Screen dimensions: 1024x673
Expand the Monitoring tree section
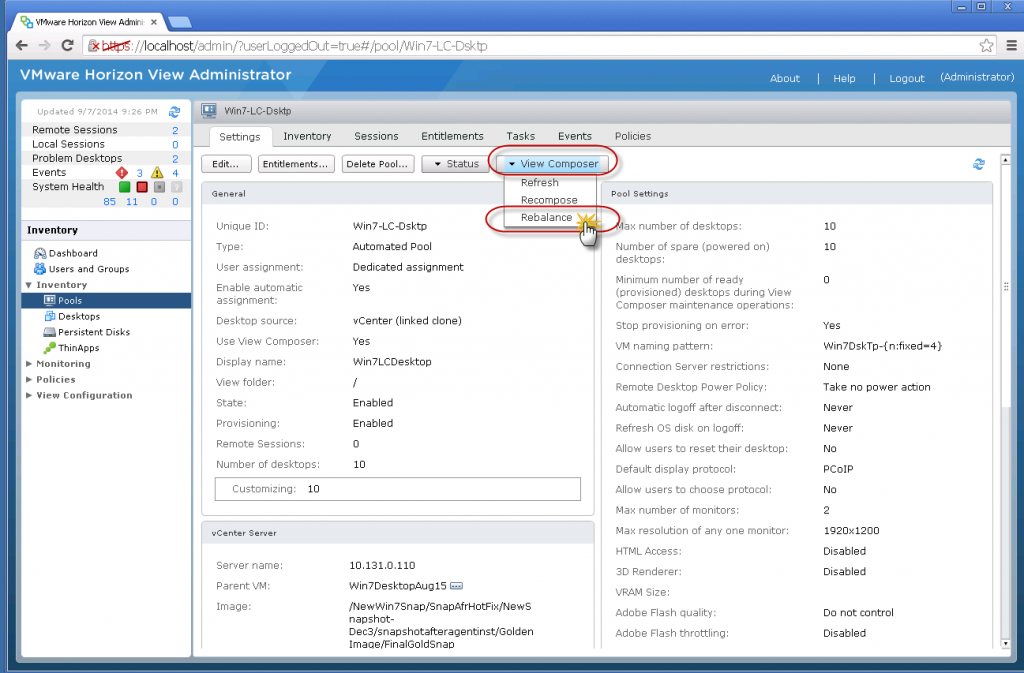click(29, 364)
